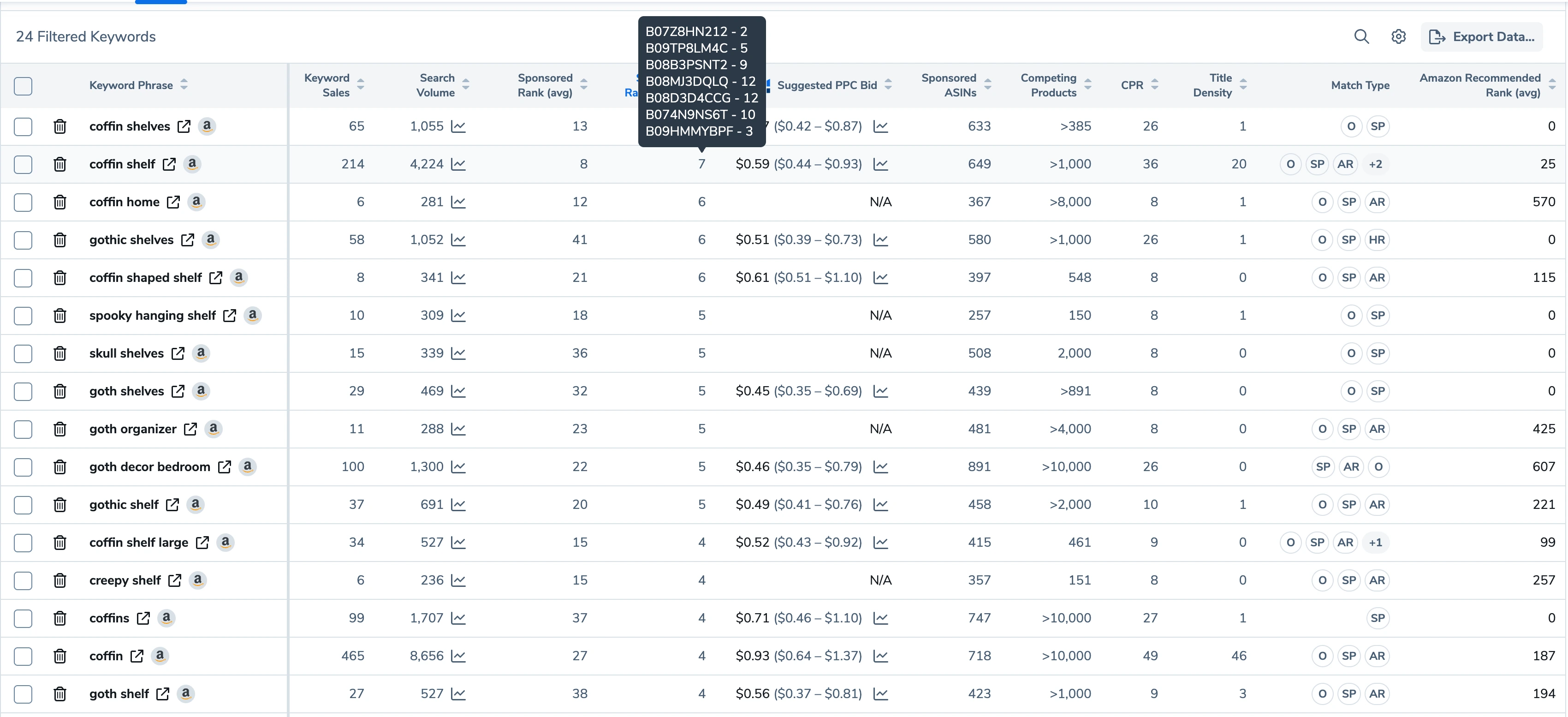Check the checkbox for "coffin shelves" row

(x=23, y=127)
